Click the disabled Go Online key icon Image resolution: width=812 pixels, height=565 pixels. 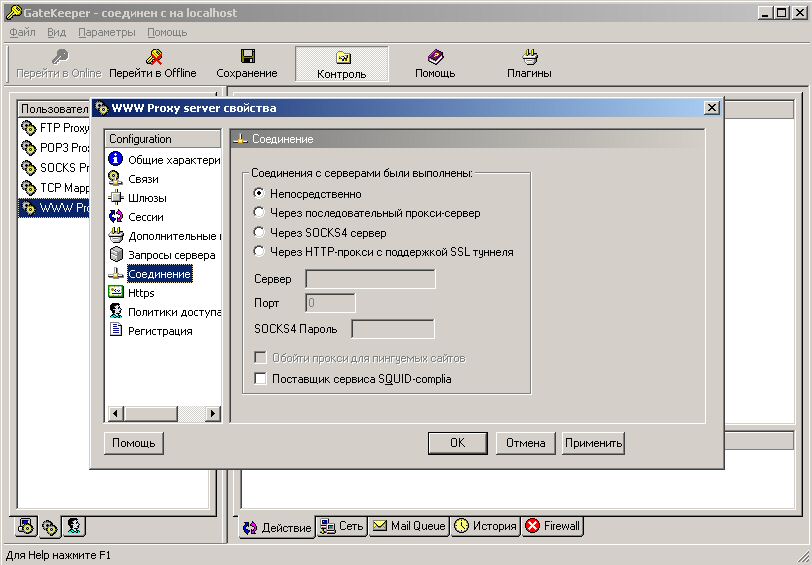click(x=60, y=56)
